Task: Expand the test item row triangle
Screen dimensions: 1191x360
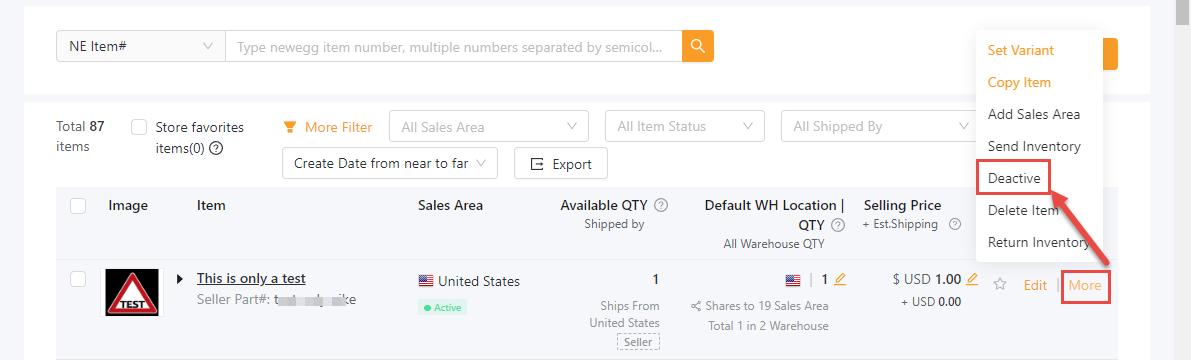Action: 180,279
